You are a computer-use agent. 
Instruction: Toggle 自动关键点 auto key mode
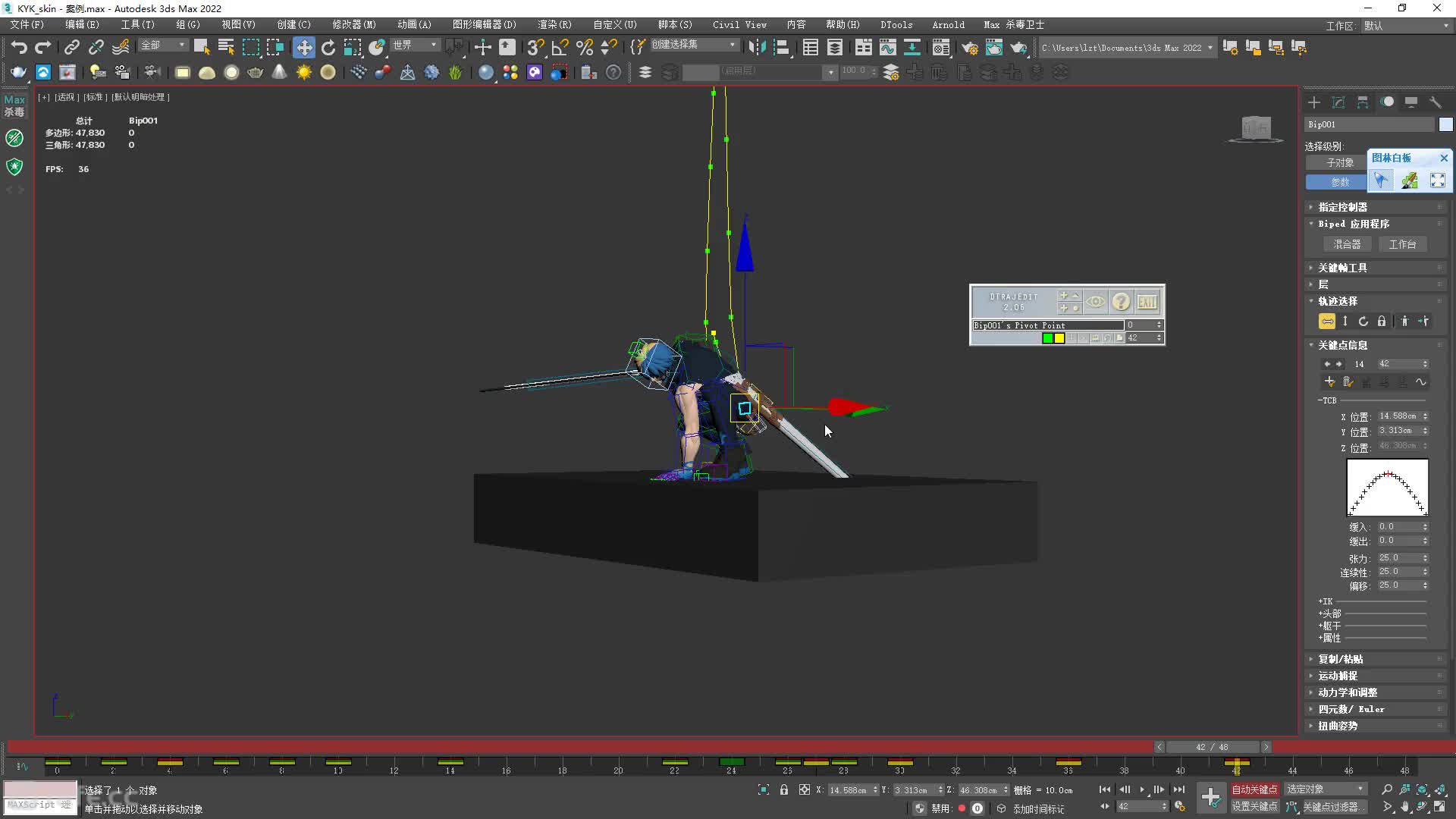[1255, 789]
